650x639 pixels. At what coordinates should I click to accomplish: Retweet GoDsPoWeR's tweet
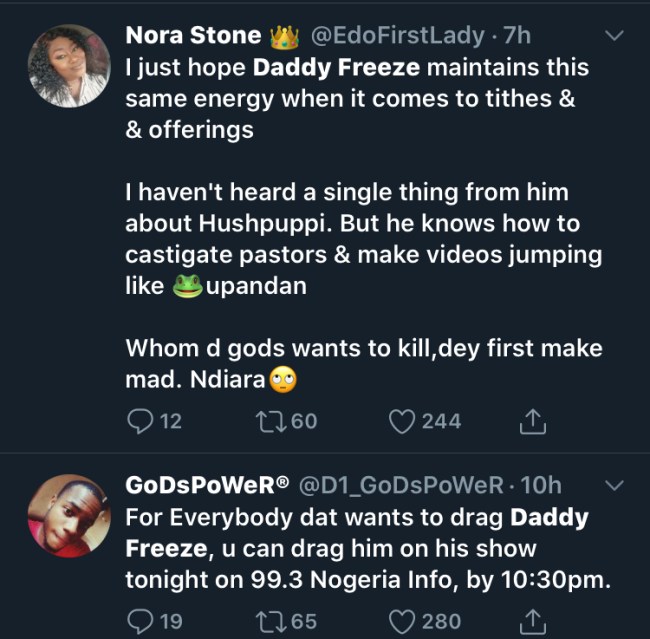pyautogui.click(x=273, y=621)
